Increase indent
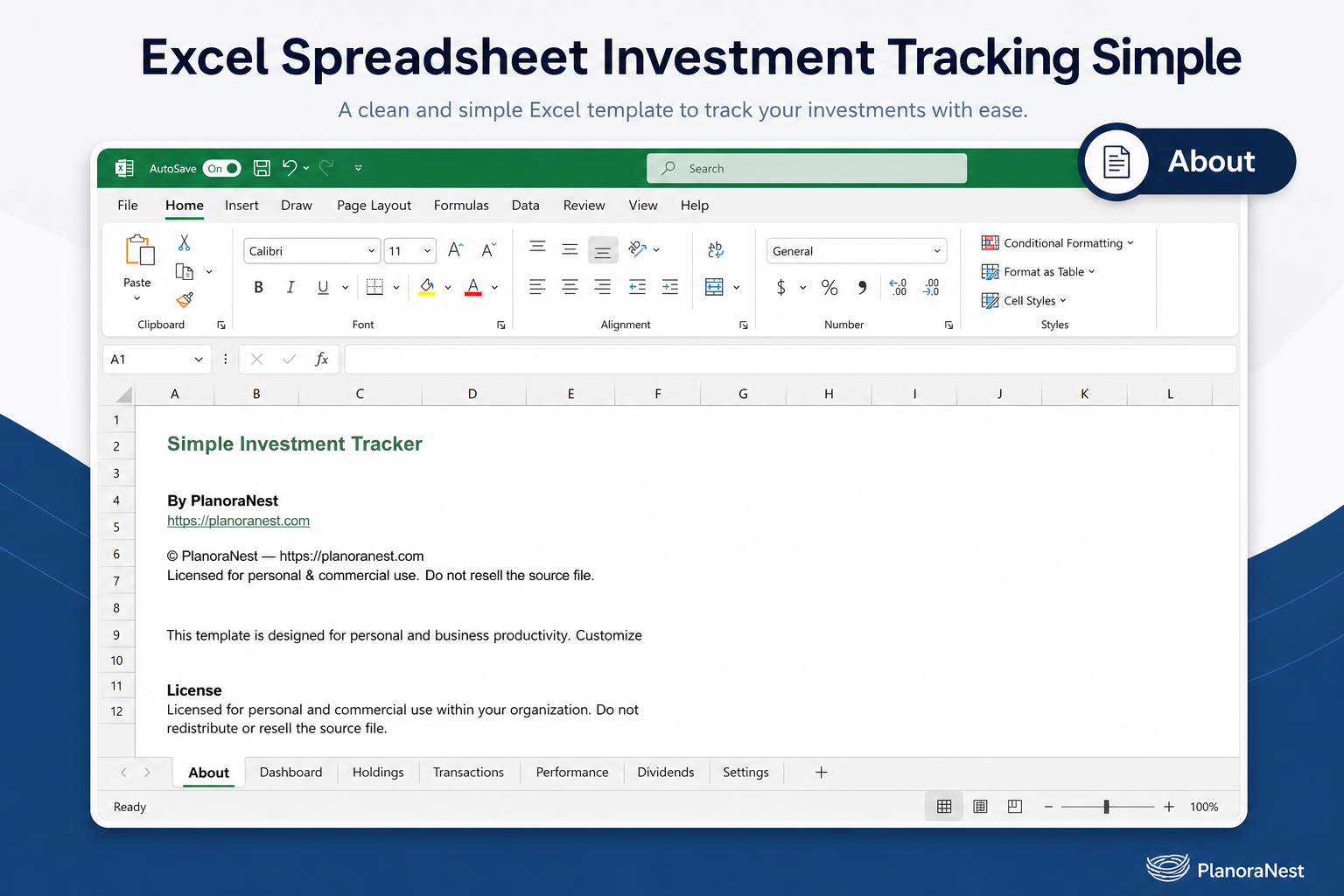 tap(670, 287)
